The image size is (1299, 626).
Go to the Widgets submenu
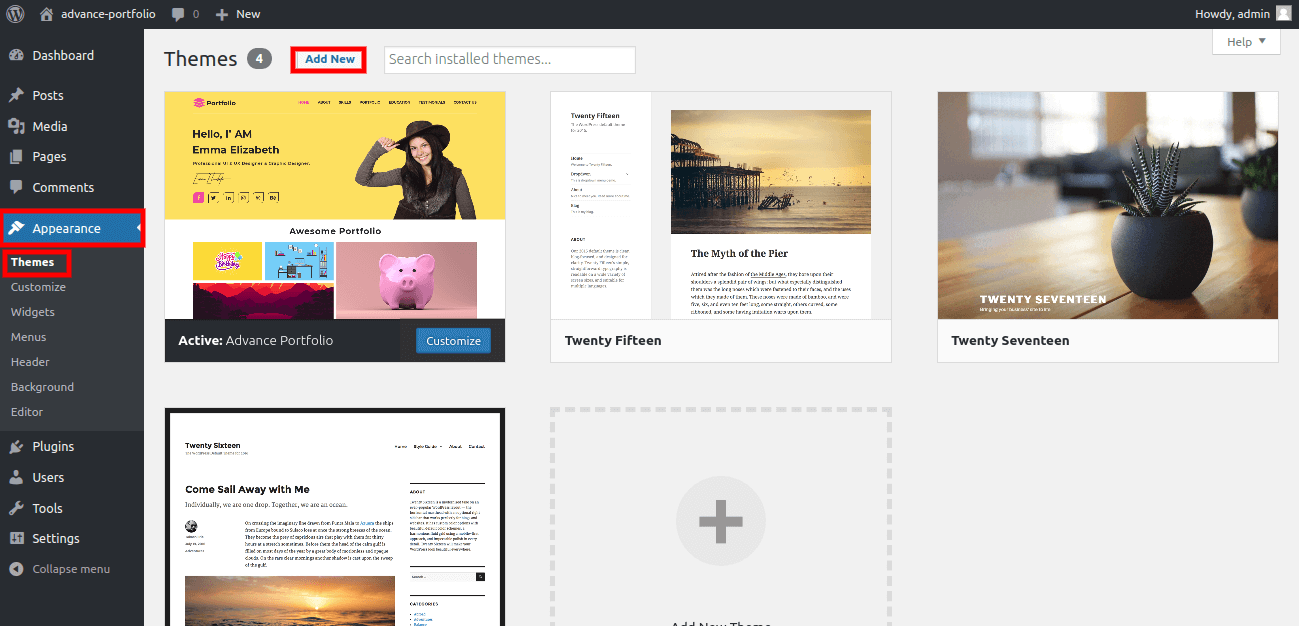point(33,312)
